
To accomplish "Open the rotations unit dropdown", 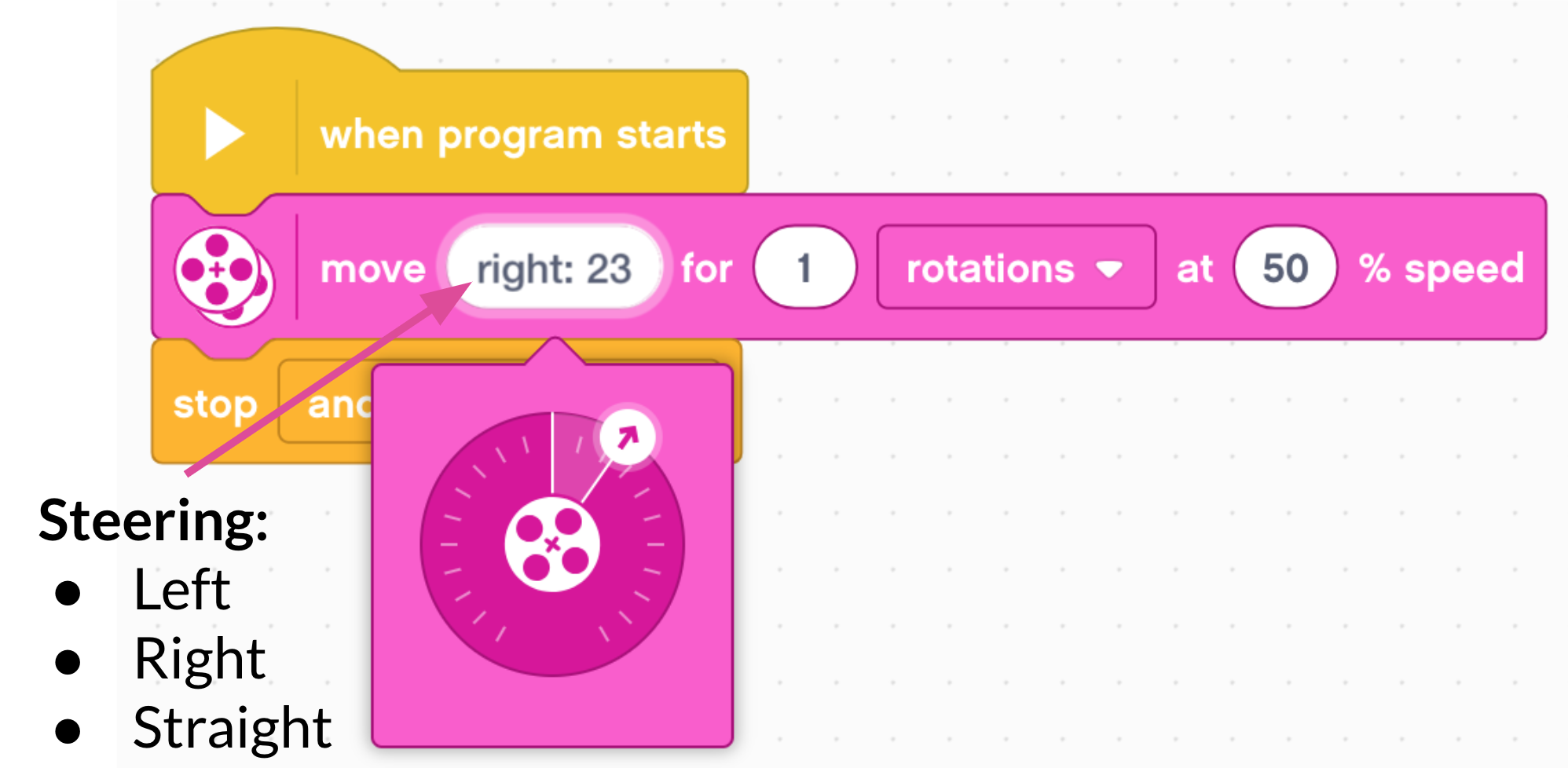I will (1016, 268).
